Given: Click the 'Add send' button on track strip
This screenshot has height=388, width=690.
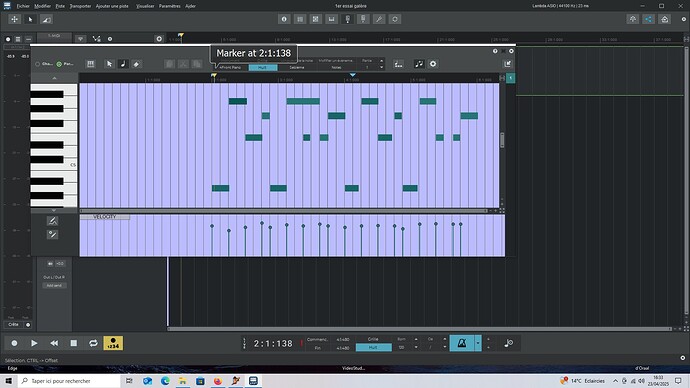Looking at the screenshot, I should click(54, 286).
